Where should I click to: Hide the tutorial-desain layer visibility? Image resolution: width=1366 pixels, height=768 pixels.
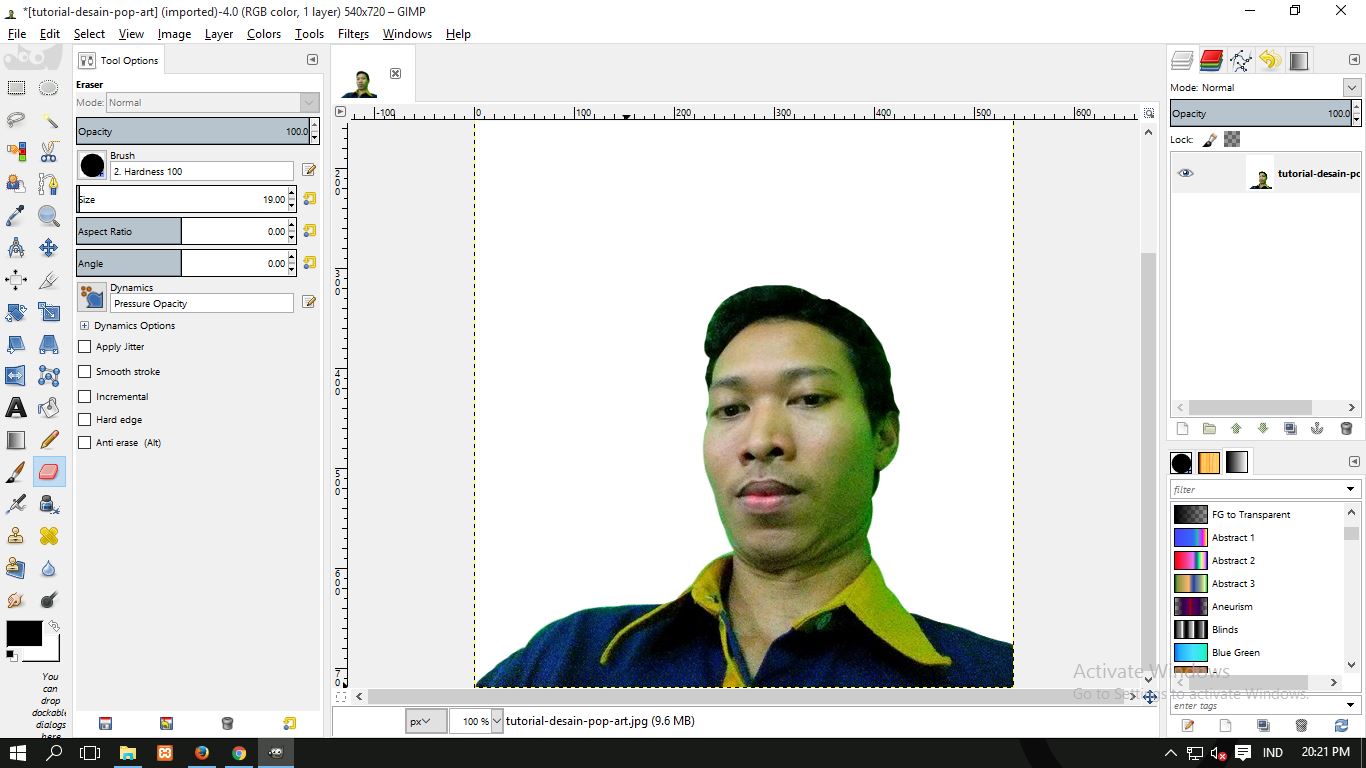tap(1186, 173)
